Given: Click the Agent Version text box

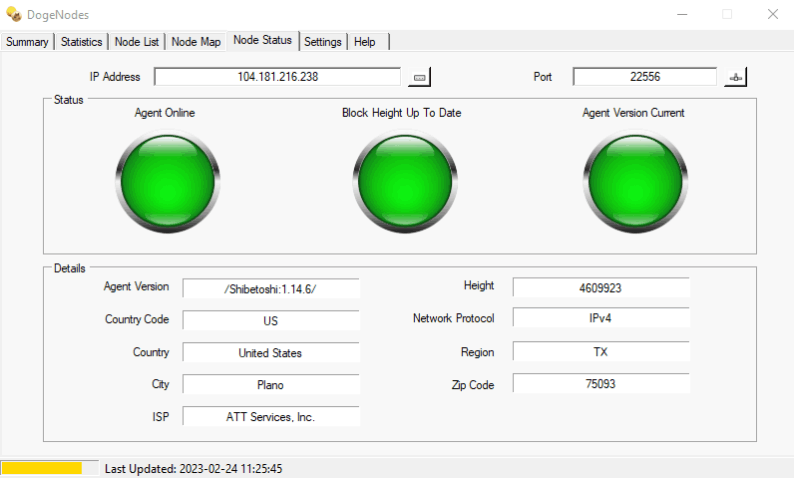Looking at the screenshot, I should coord(271,288).
